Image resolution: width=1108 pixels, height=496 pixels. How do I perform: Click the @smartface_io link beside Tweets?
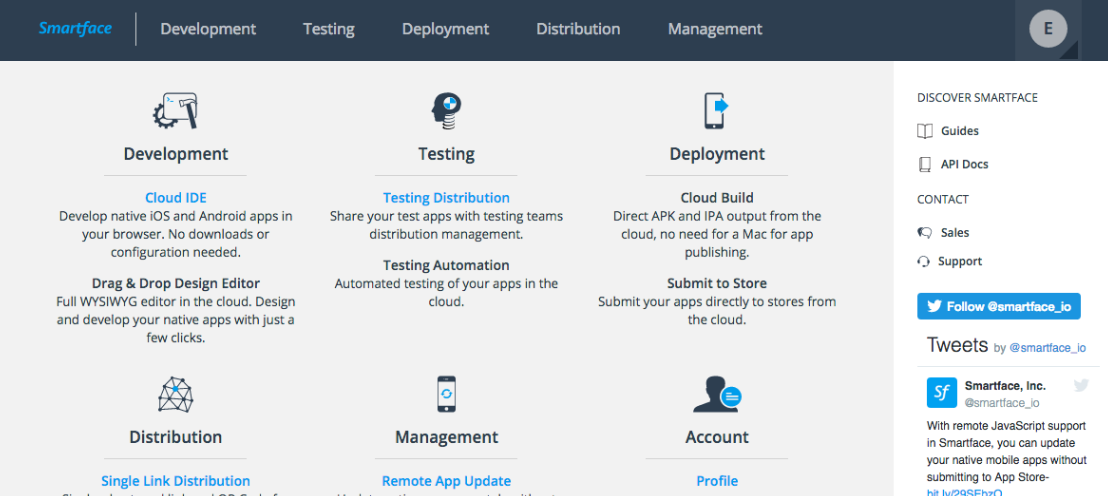(1047, 348)
